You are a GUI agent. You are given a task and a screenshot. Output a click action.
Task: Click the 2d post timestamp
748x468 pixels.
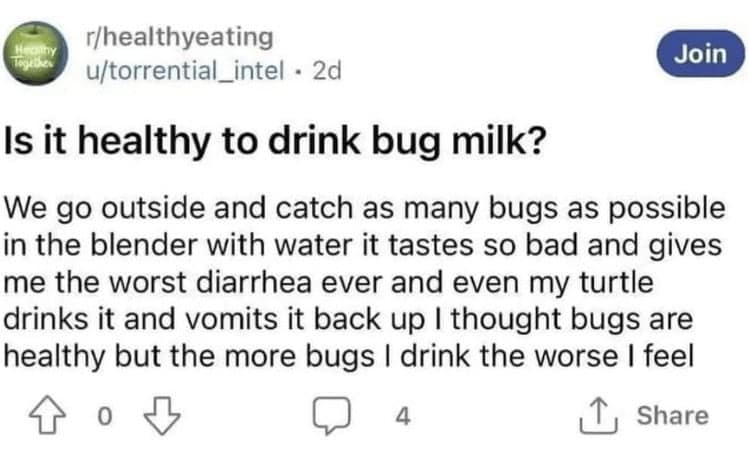click(x=327, y=71)
